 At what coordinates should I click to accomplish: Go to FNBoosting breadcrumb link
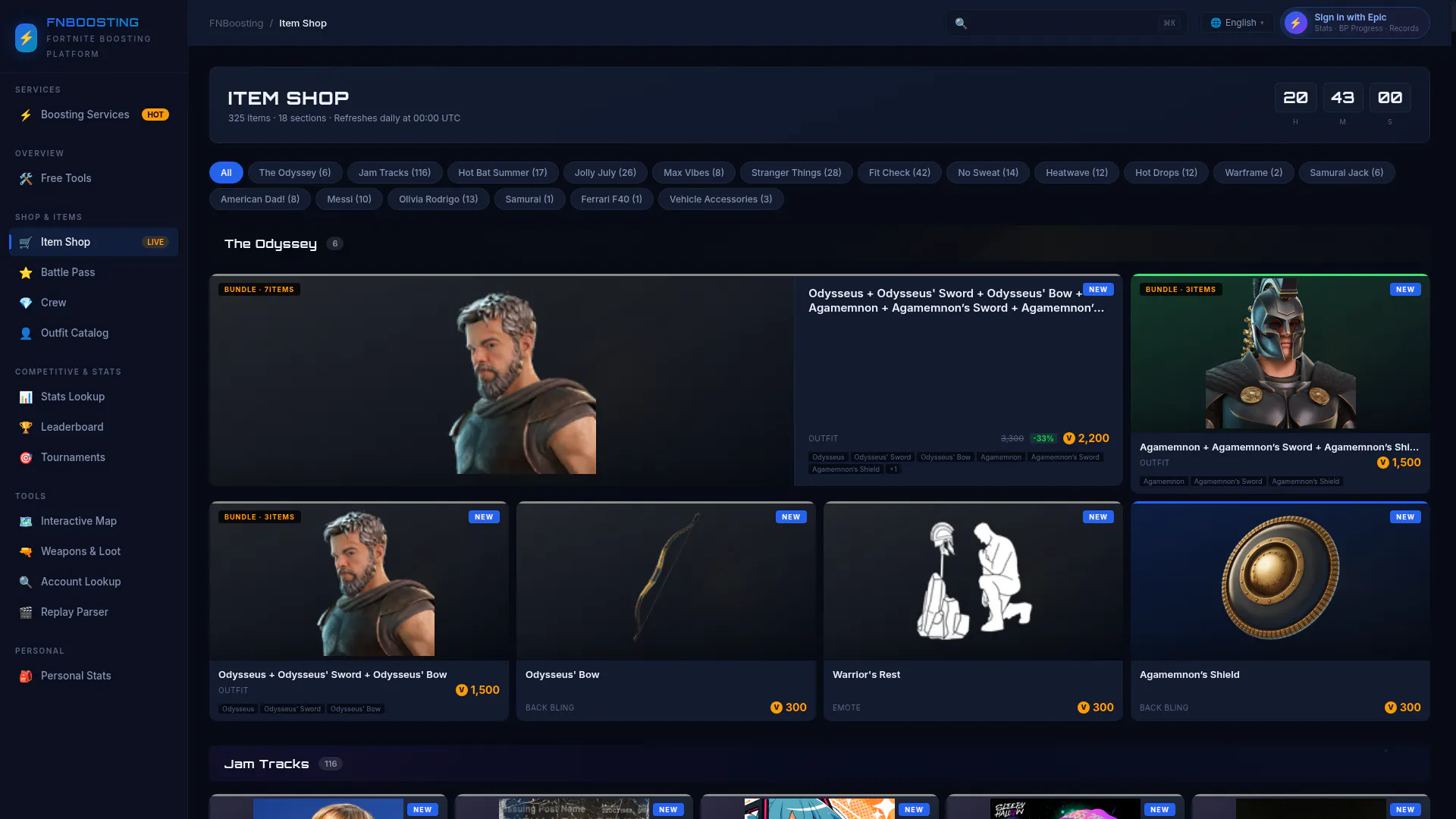coord(237,24)
